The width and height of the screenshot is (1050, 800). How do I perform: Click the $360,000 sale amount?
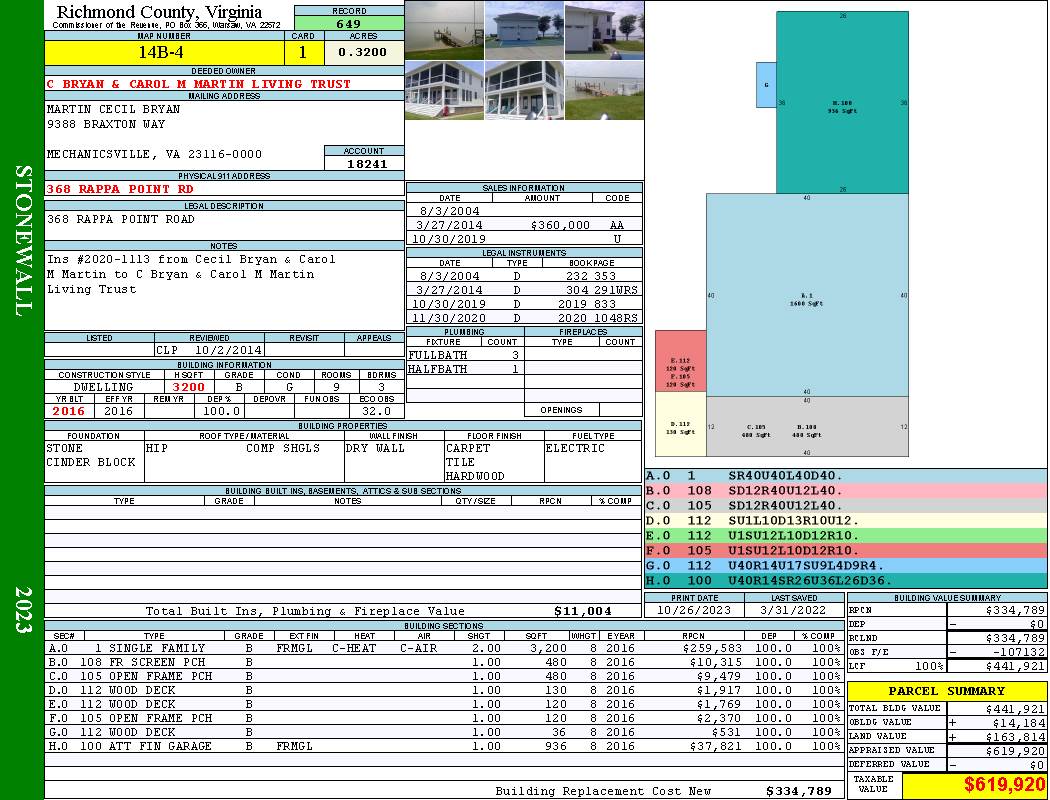coord(560,225)
